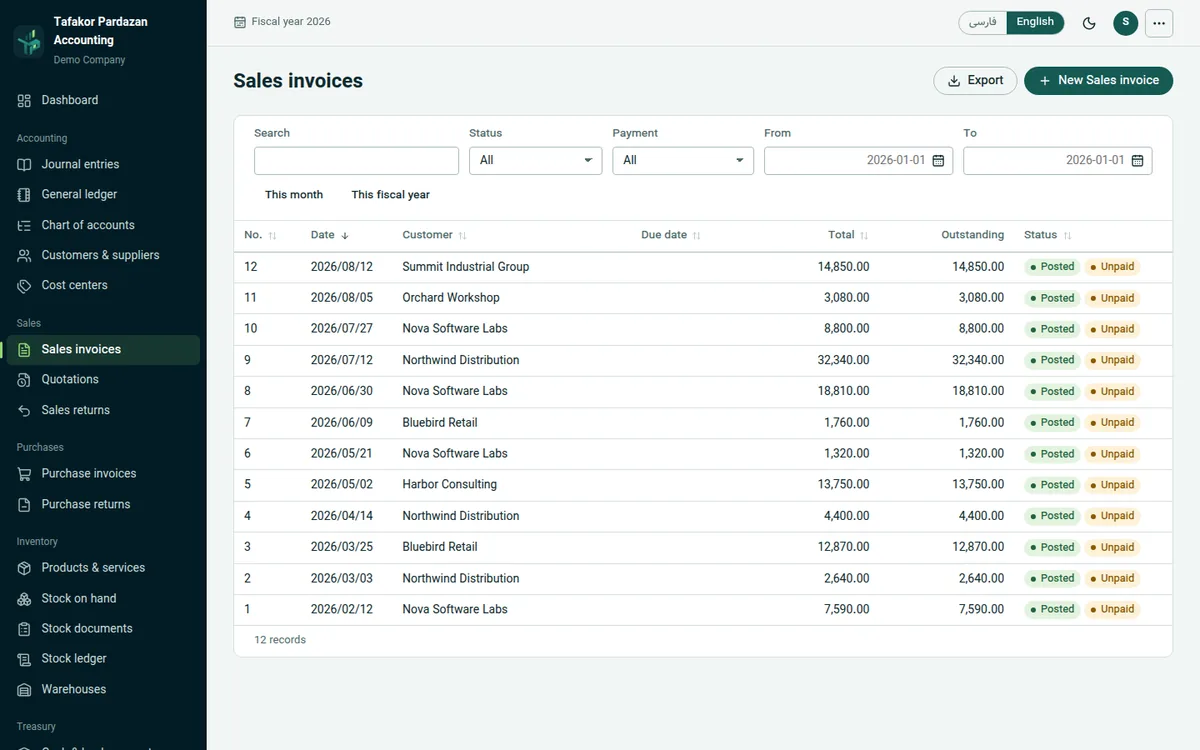The image size is (1200, 750).
Task: Click the Demo Company name
Action: coord(89,60)
